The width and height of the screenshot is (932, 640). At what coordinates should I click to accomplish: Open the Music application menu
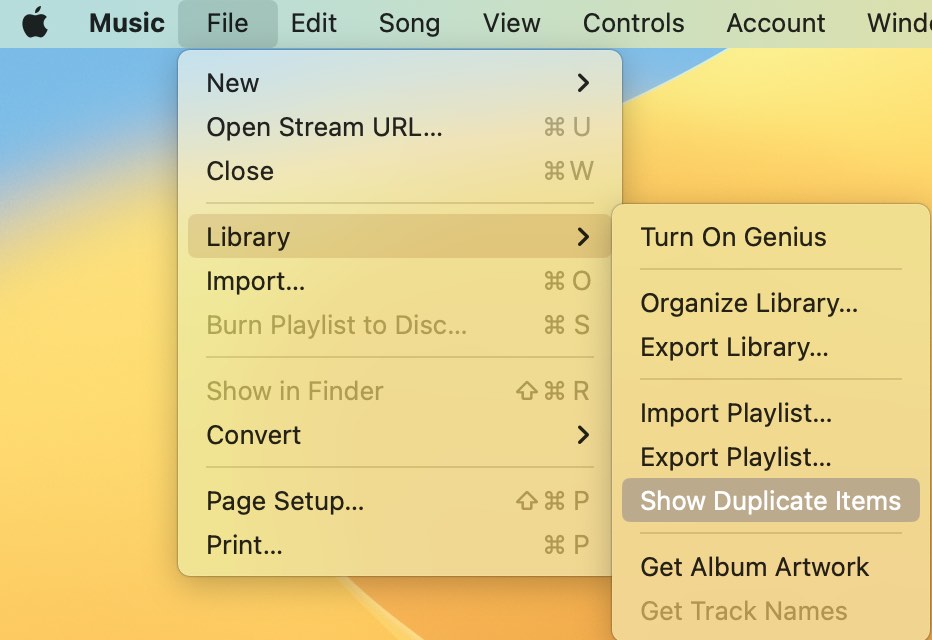point(126,23)
